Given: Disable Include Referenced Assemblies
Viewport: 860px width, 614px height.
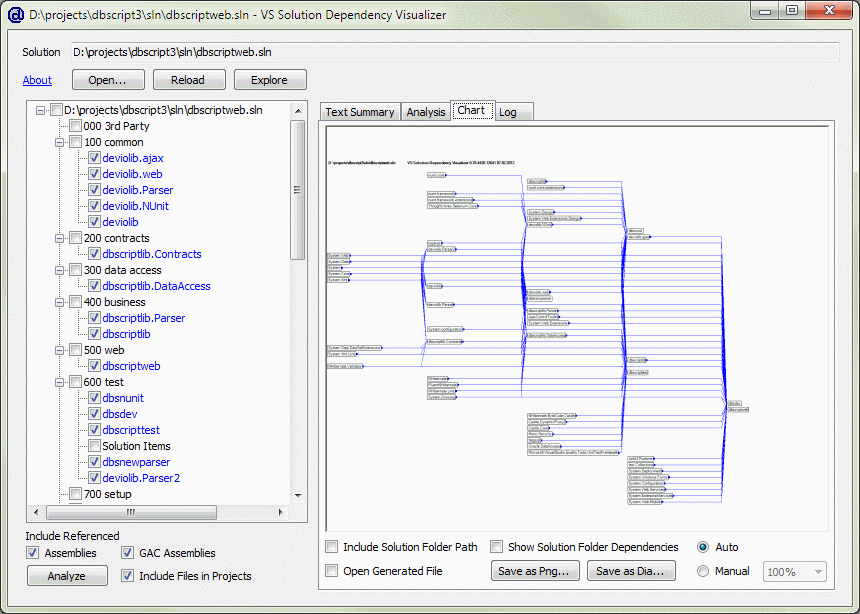Looking at the screenshot, I should (33, 553).
